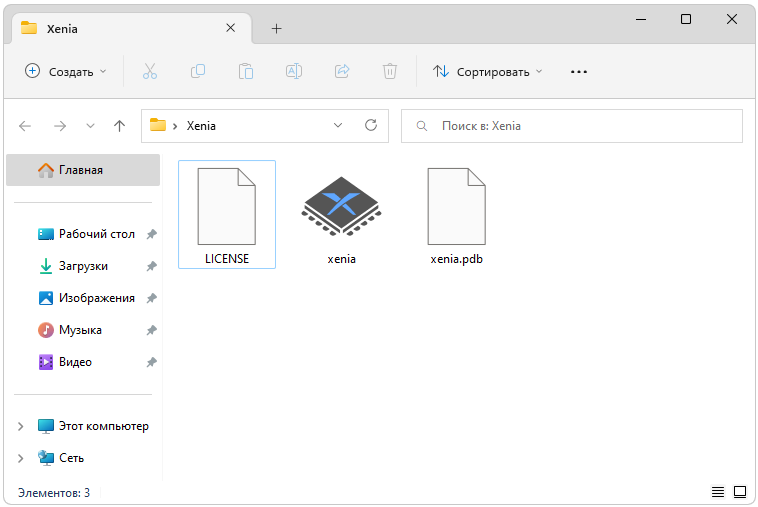Viewport: 758px width, 507px height.
Task: Expand Этот компьютер tree node
Action: coord(20,426)
